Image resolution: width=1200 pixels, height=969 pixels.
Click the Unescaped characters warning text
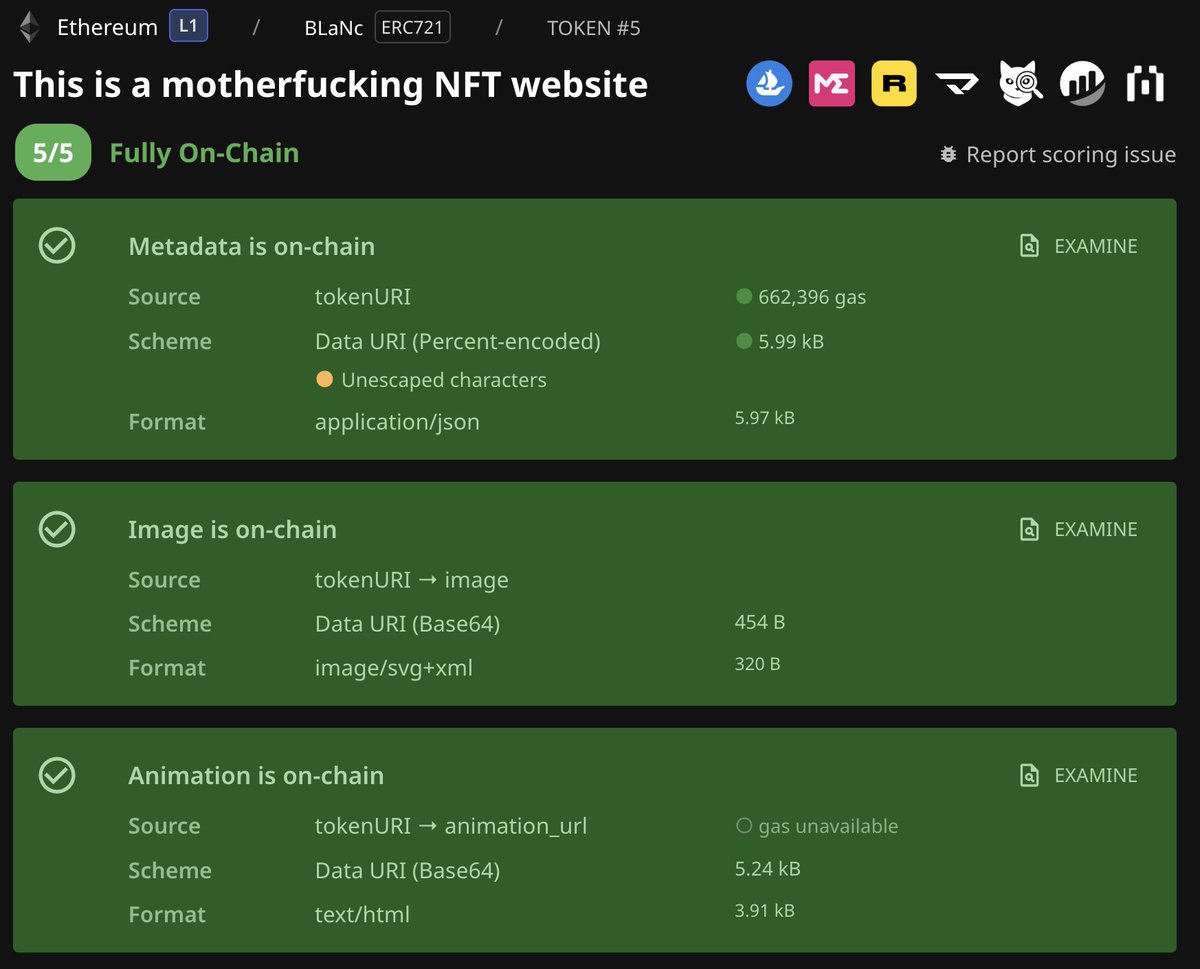point(444,380)
